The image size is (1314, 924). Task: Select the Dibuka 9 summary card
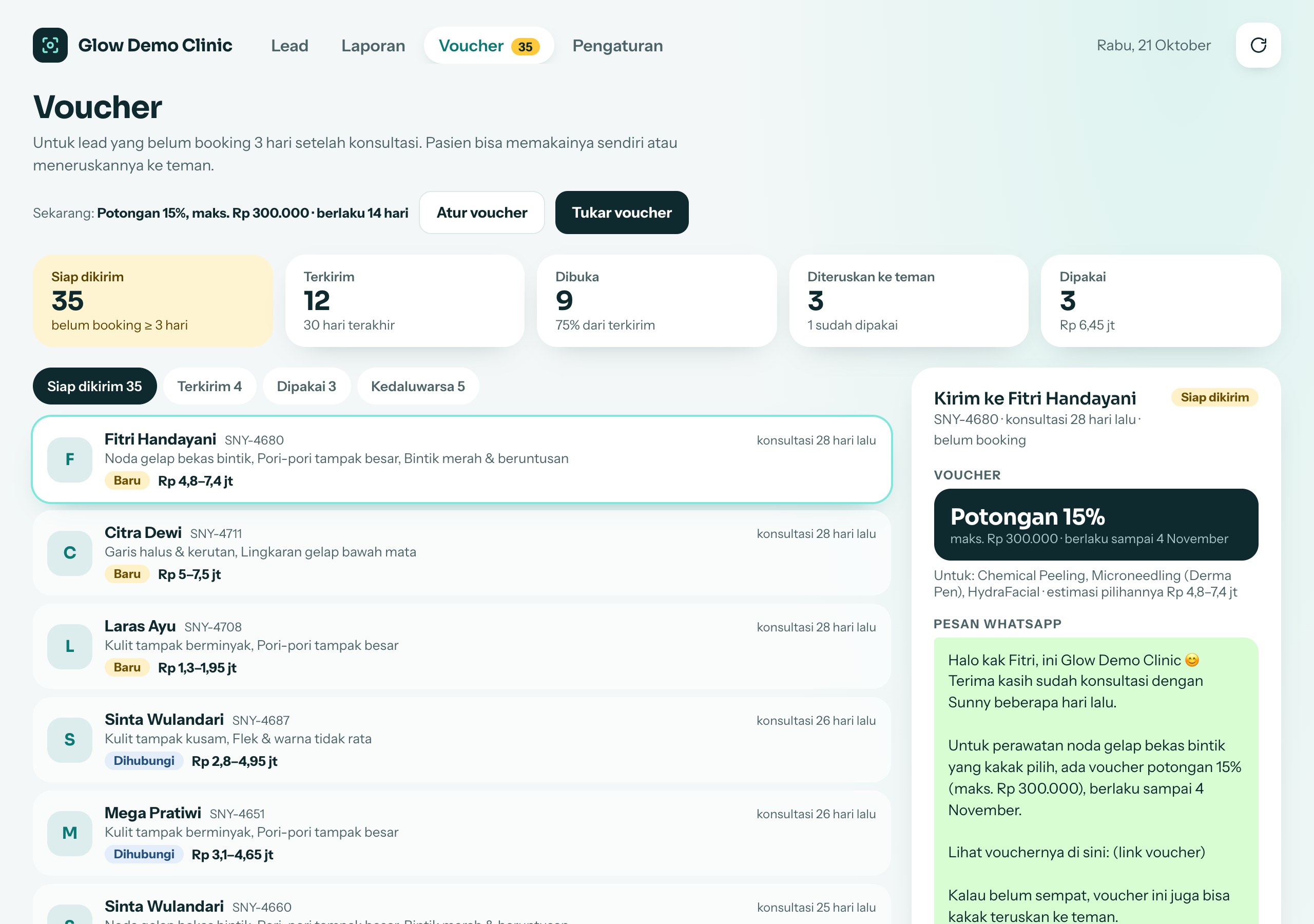coord(656,301)
